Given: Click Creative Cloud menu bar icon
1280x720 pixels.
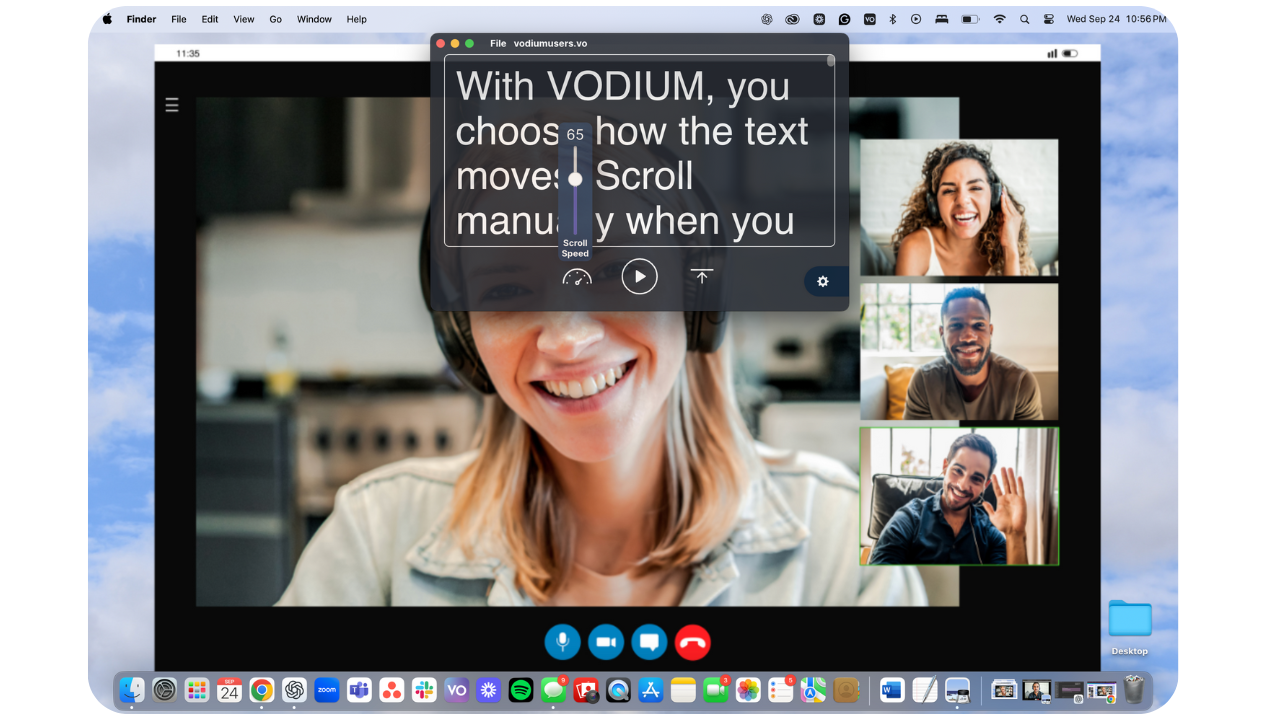Looking at the screenshot, I should [x=793, y=19].
